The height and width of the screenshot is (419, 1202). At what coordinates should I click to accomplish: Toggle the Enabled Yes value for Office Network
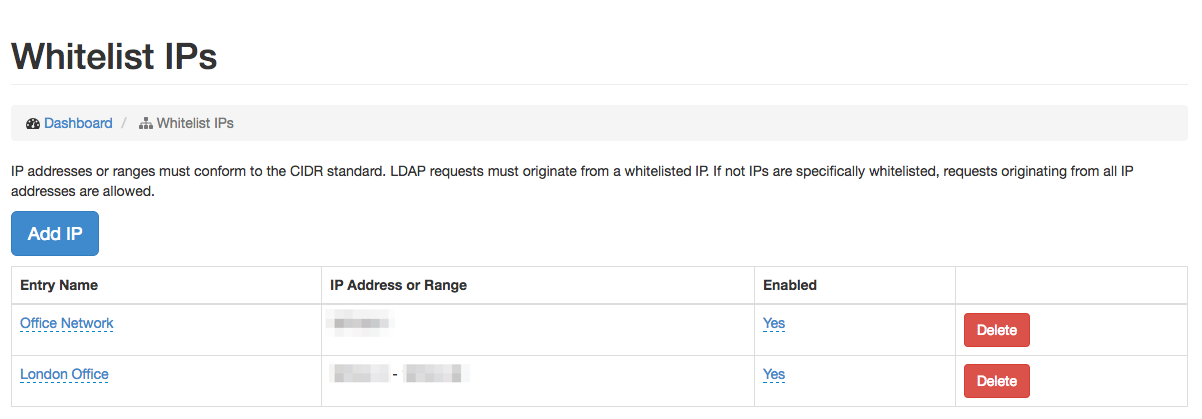(x=774, y=323)
